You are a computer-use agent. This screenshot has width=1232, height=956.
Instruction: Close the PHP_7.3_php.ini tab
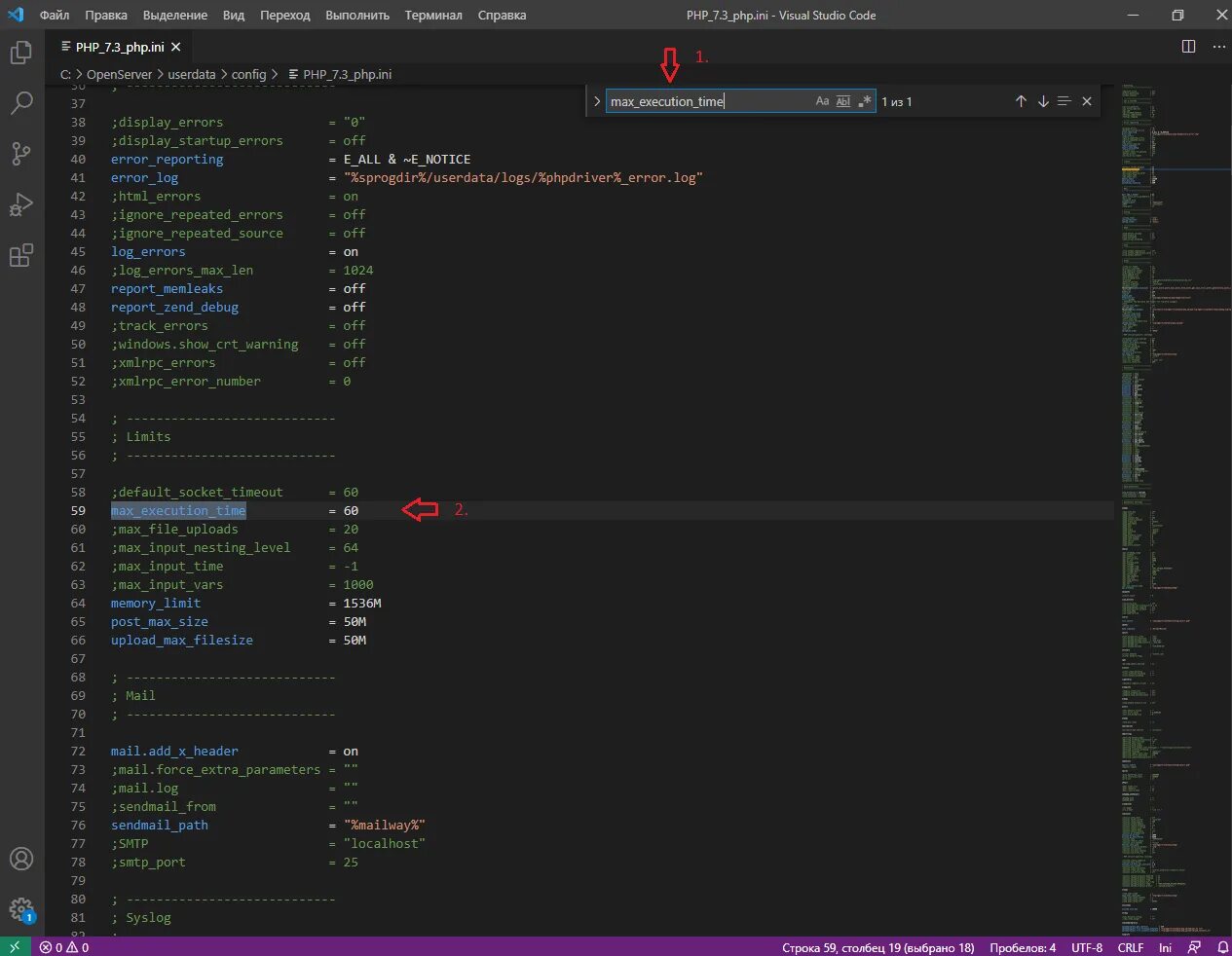[176, 47]
